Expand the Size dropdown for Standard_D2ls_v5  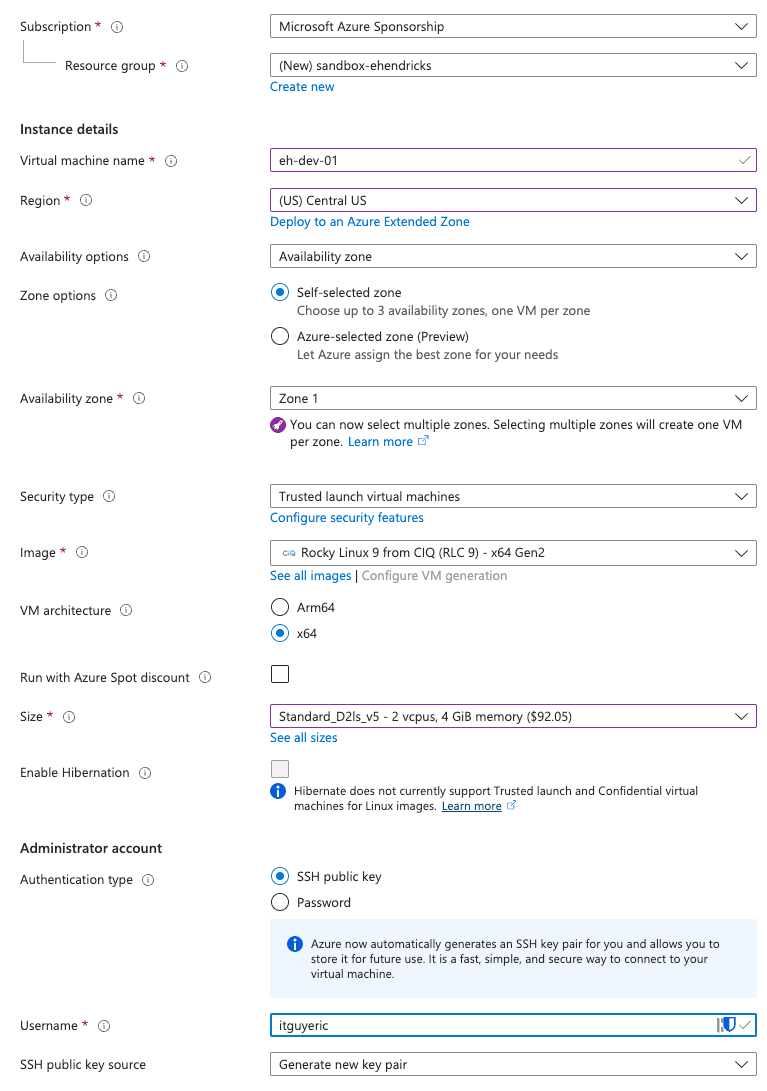pyautogui.click(x=512, y=716)
